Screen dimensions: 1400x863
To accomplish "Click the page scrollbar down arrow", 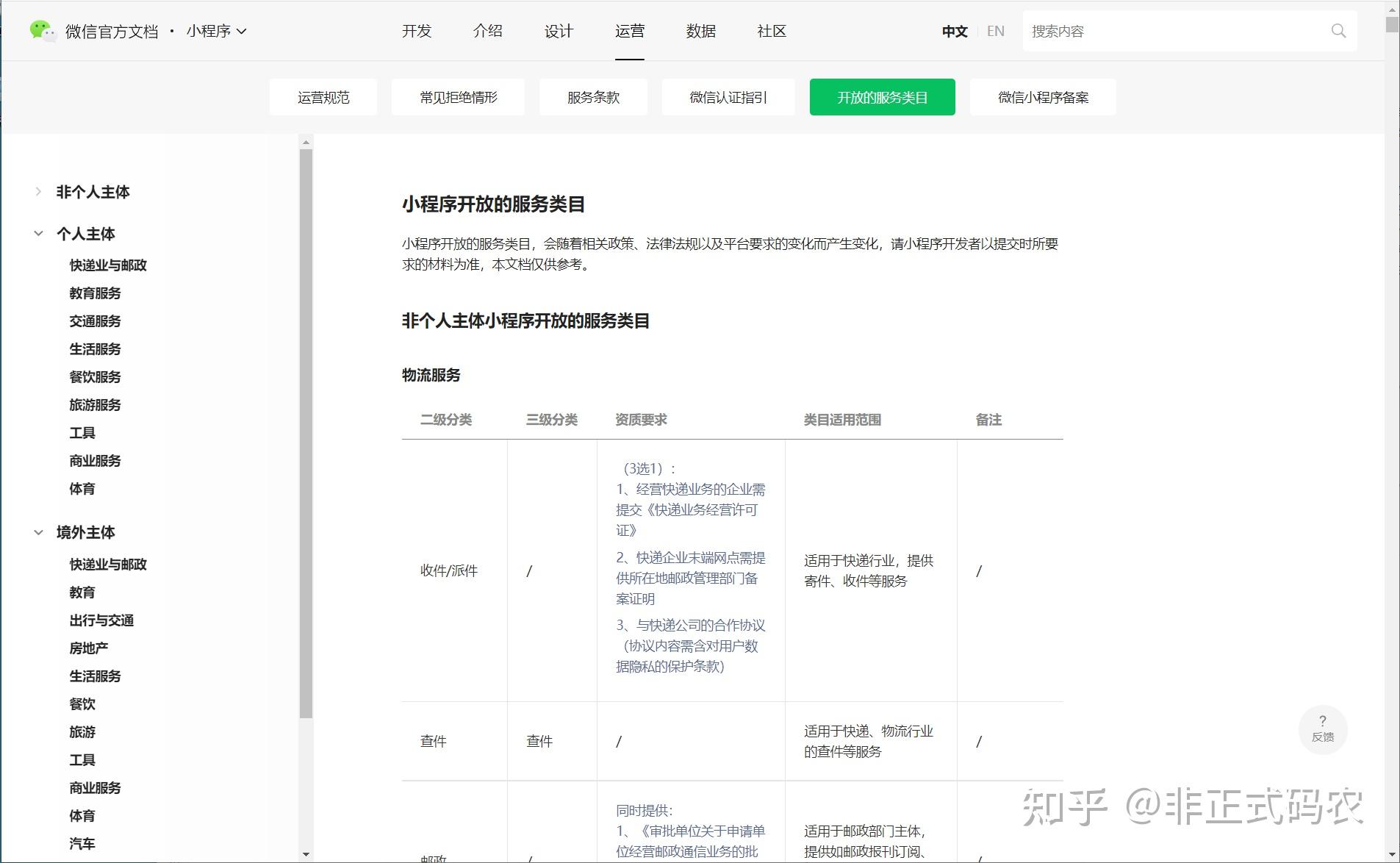I will pyautogui.click(x=1392, y=855).
